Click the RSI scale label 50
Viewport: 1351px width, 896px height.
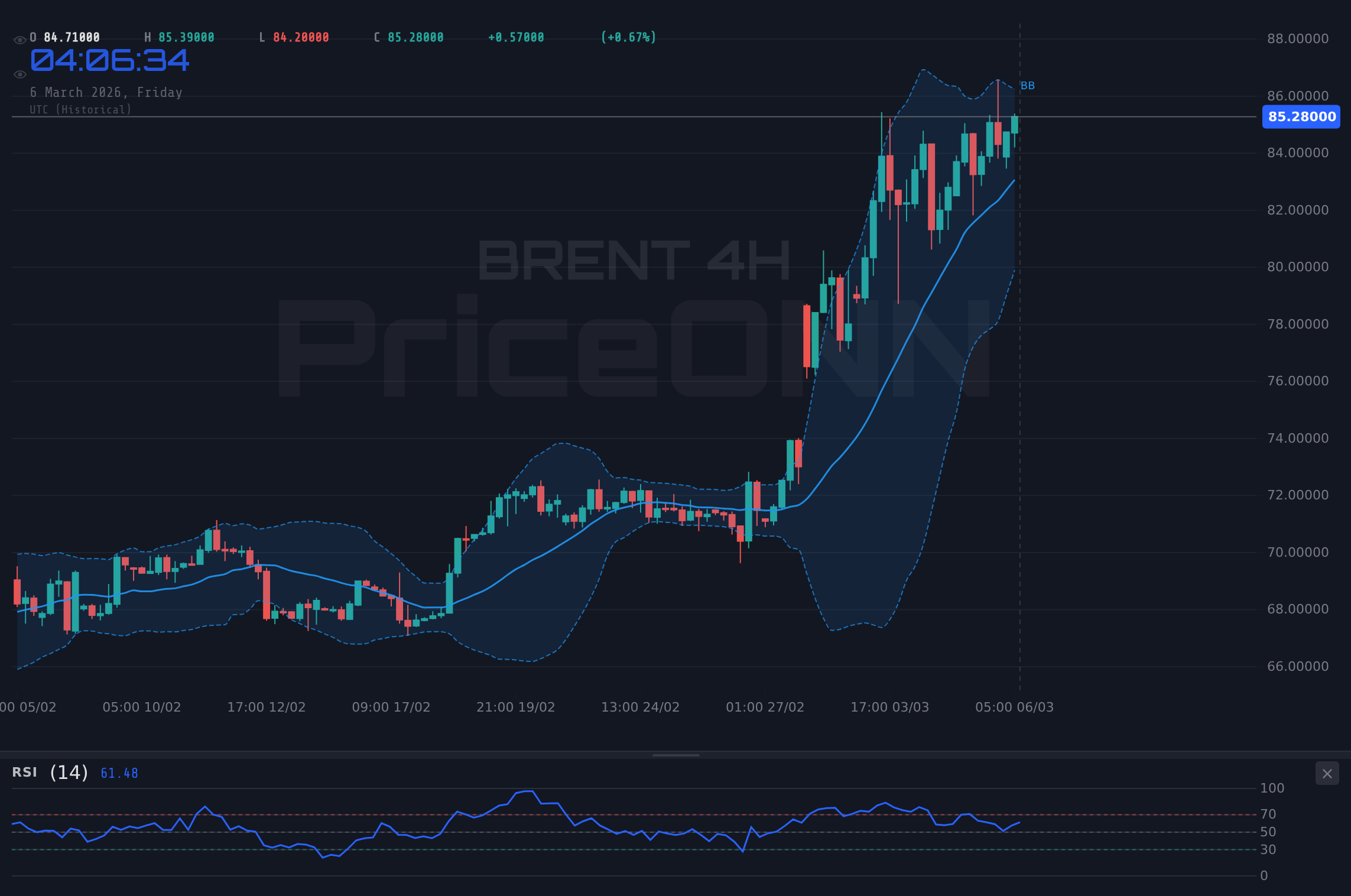pos(1268,832)
